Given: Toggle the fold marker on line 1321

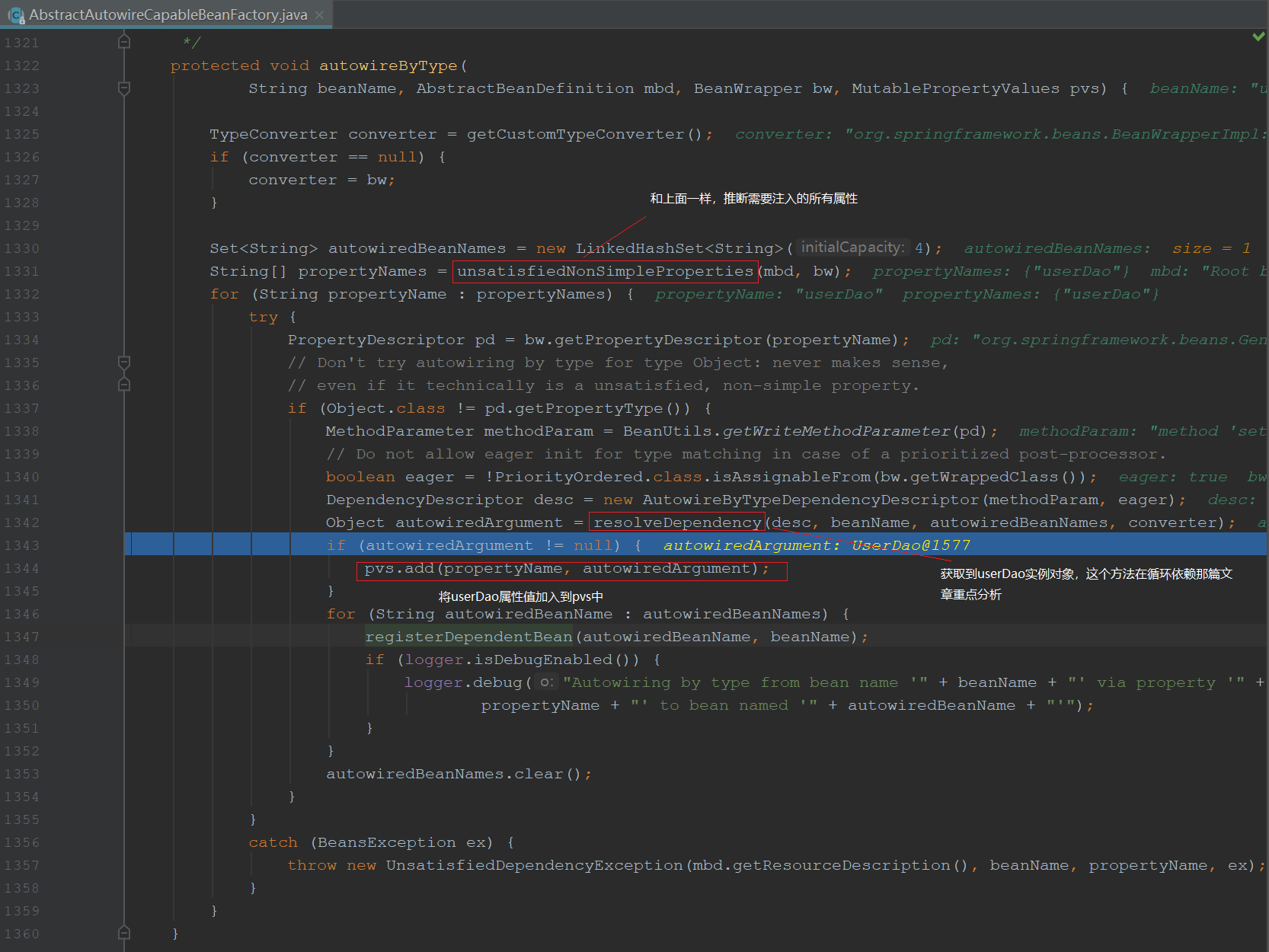Looking at the screenshot, I should (124, 42).
